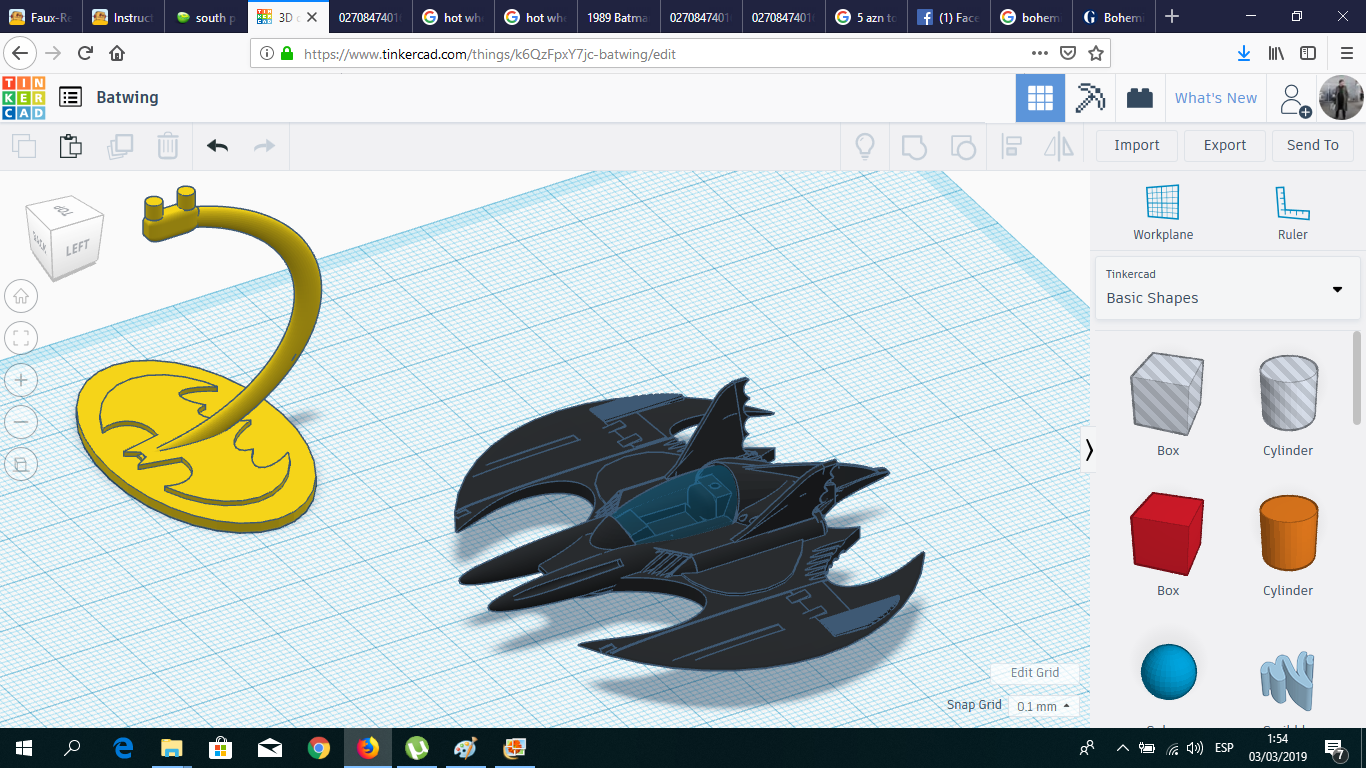Click the Delete trash icon
Screen dimensions: 1366x768
(167, 146)
